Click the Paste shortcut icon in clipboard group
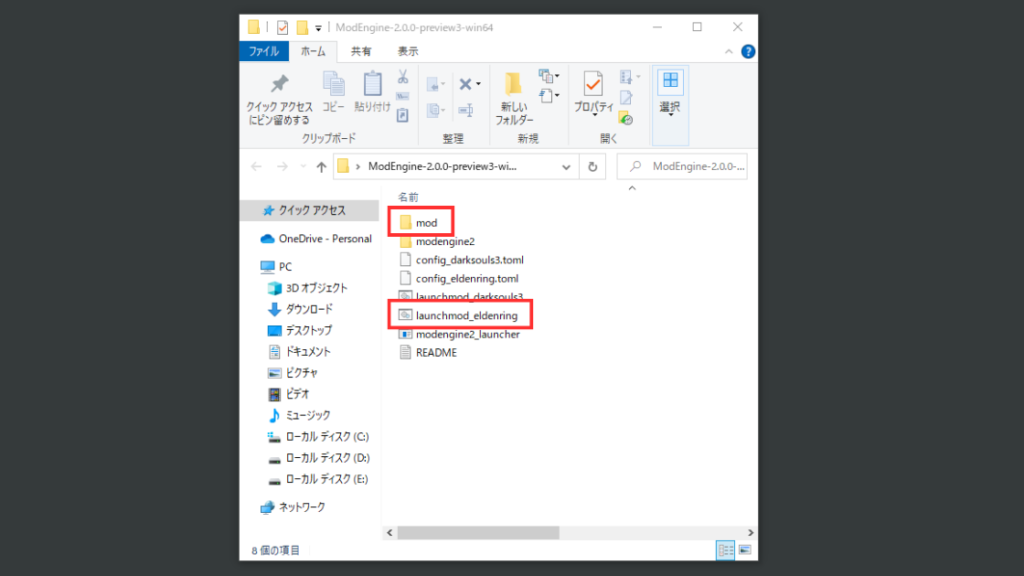Viewport: 1024px width, 576px height. (403, 116)
